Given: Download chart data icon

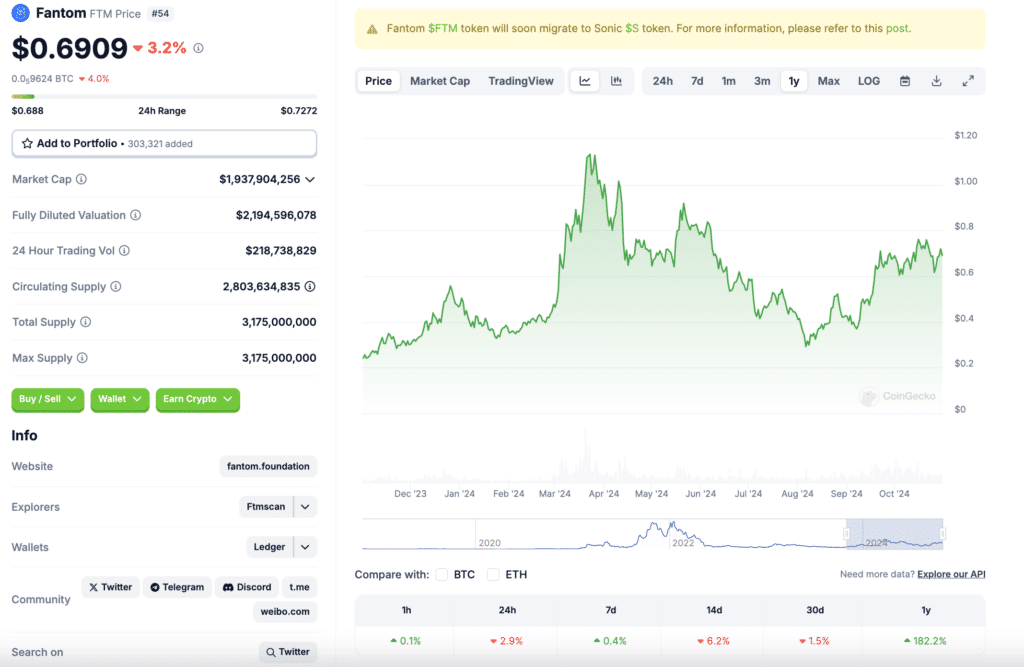Looking at the screenshot, I should [x=936, y=81].
